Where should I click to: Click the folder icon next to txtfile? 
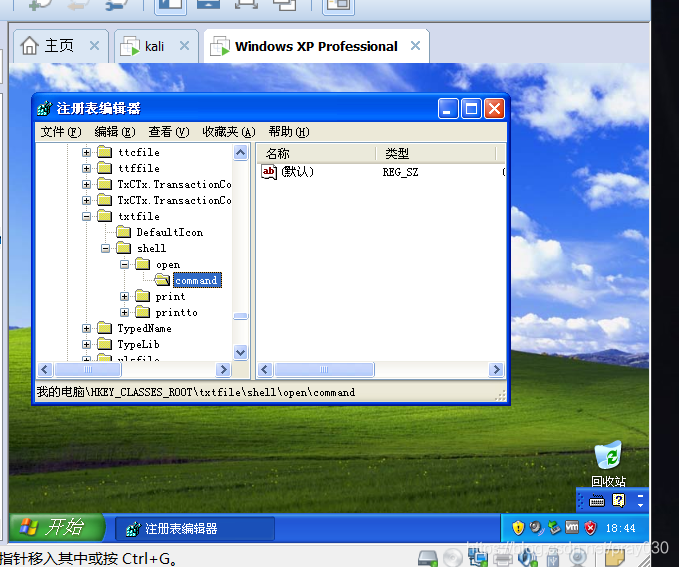[x=104, y=216]
